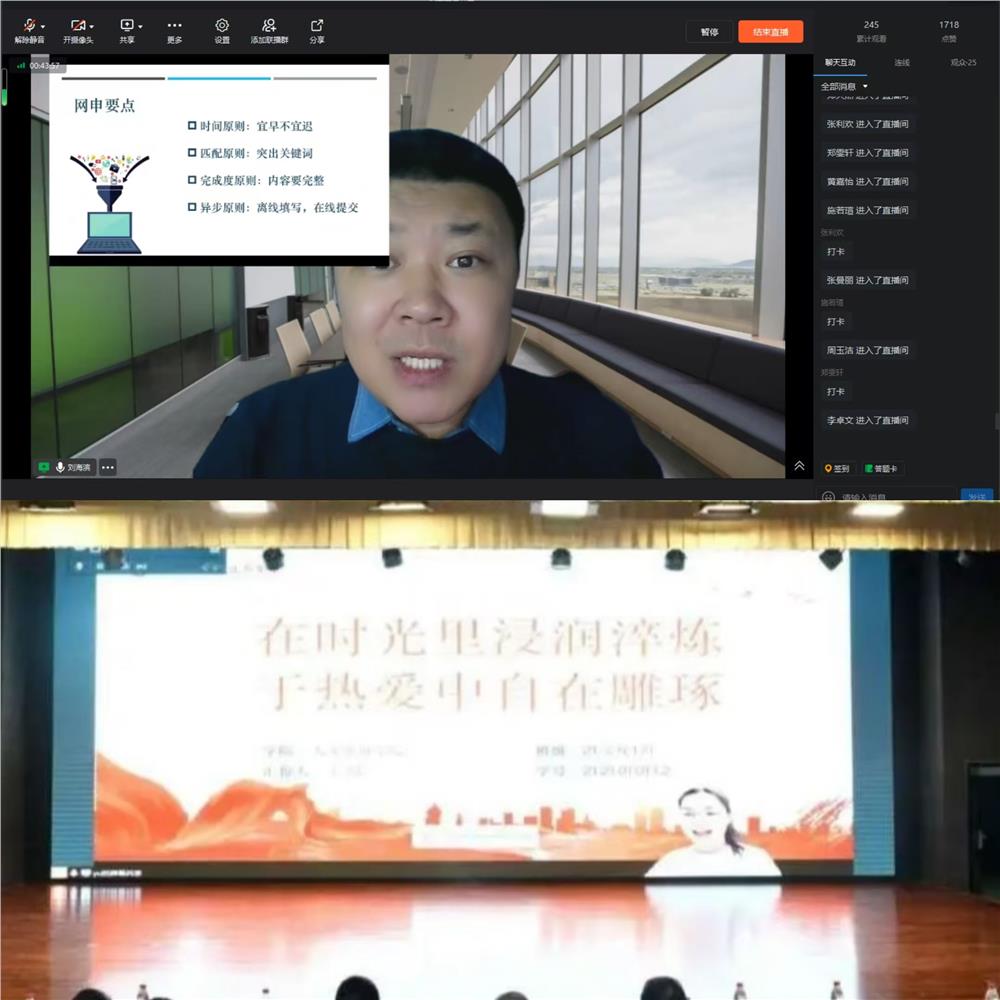Expand share options dropdown arrow
Viewport: 1000px width, 1000px height.
click(141, 26)
